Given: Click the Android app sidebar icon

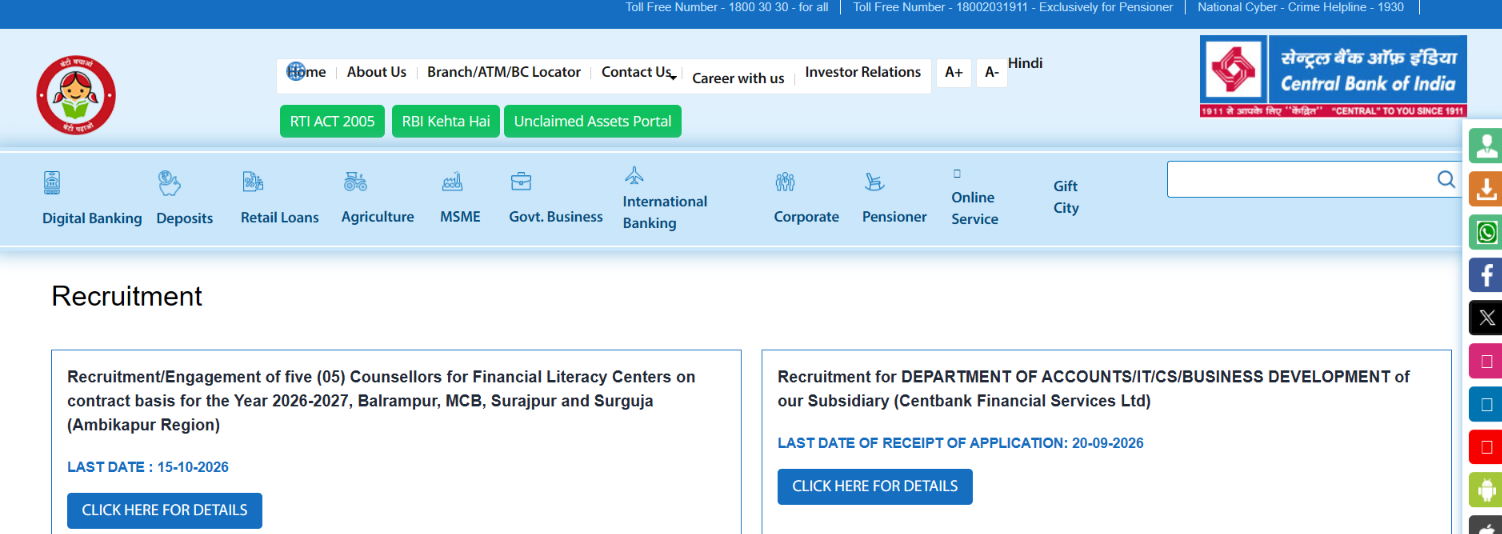Looking at the screenshot, I should coord(1486,490).
